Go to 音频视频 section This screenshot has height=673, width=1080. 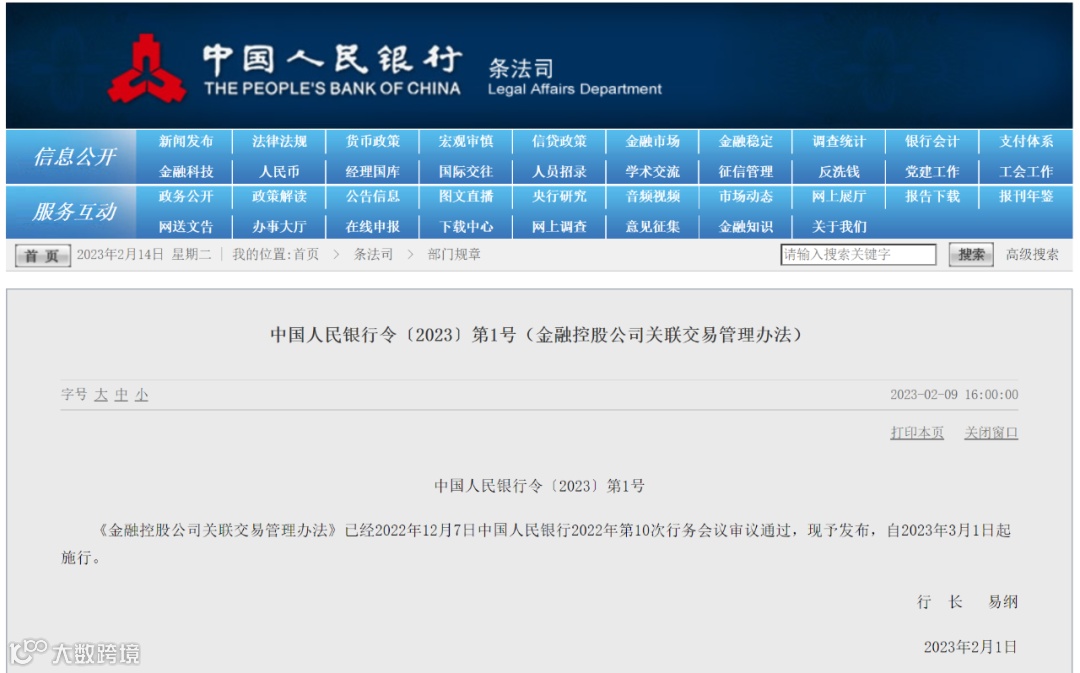[652, 196]
